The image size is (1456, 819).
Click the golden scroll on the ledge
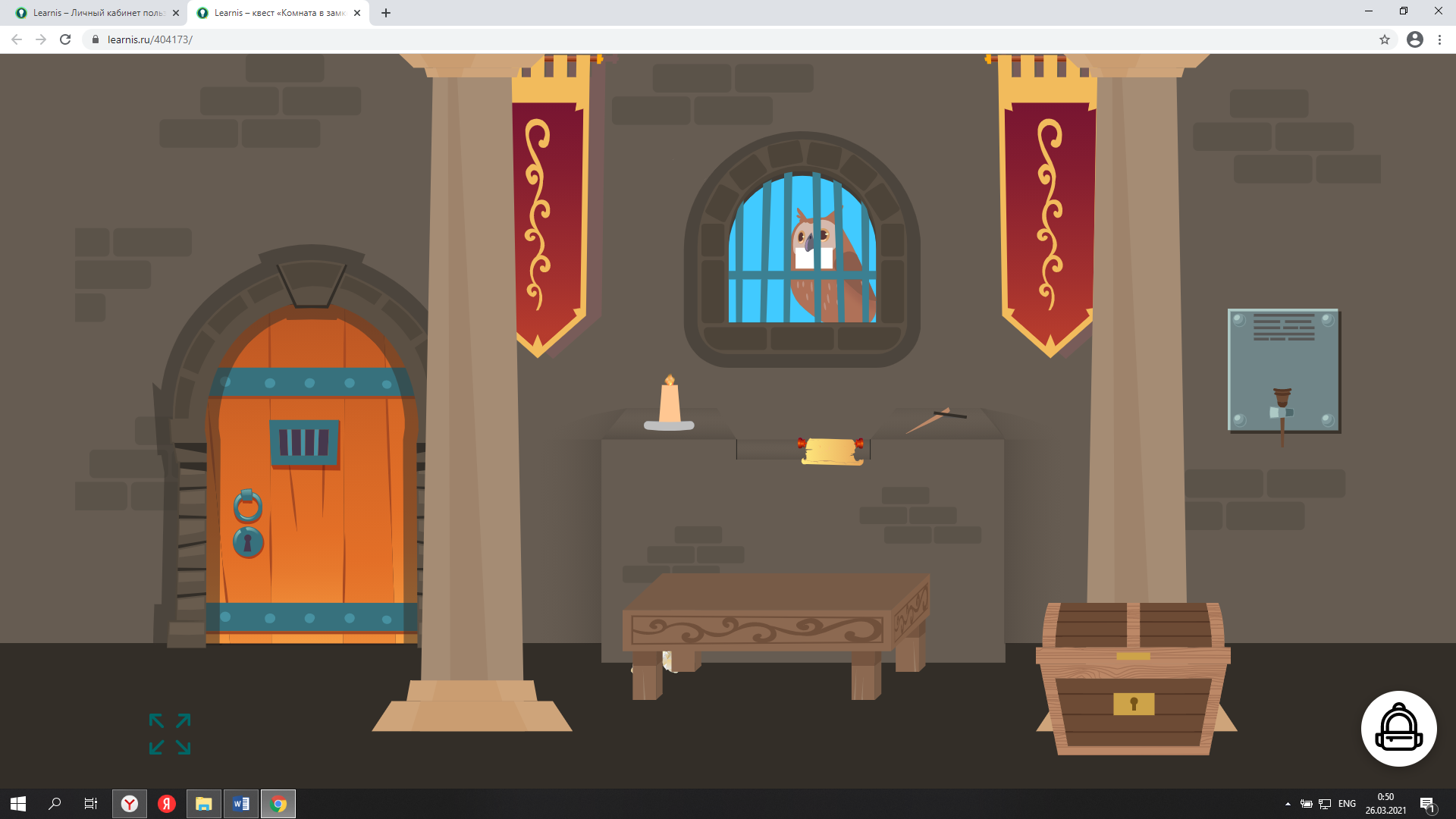tap(832, 451)
